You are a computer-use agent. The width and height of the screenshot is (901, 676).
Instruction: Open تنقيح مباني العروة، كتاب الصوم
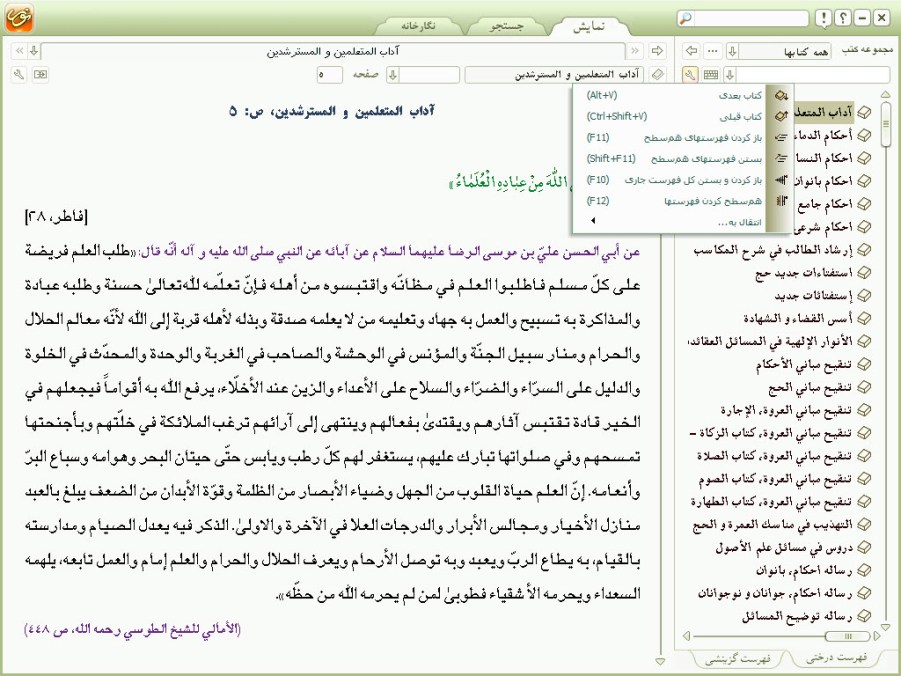click(776, 479)
